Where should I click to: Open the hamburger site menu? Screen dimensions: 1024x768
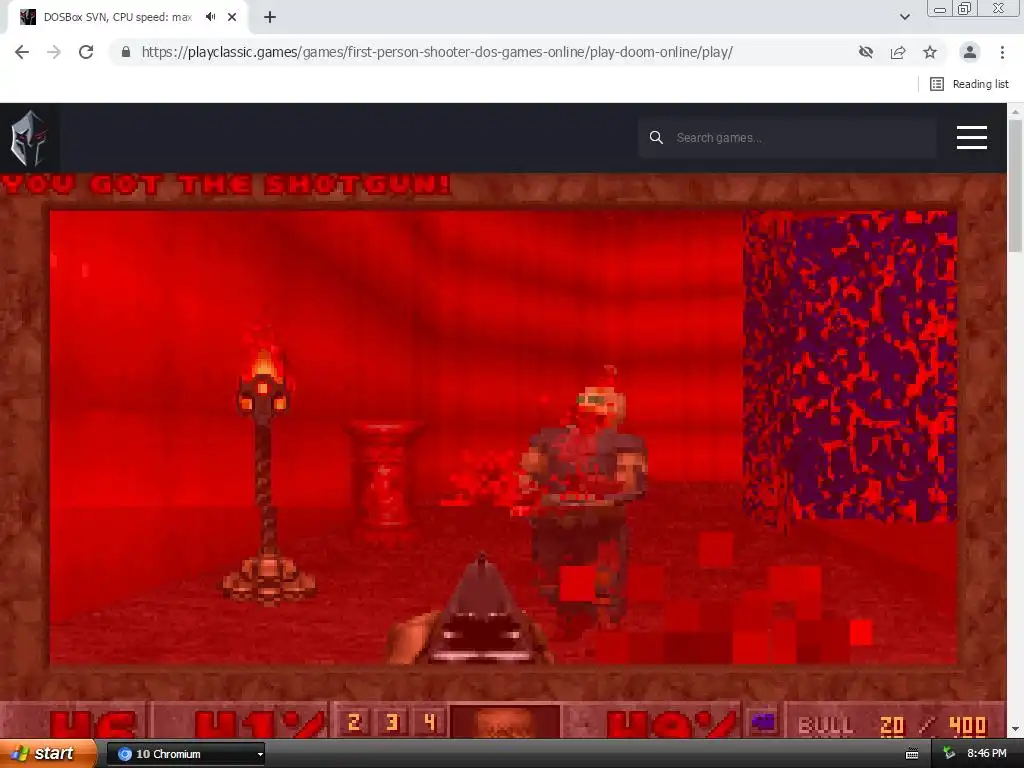(x=972, y=138)
